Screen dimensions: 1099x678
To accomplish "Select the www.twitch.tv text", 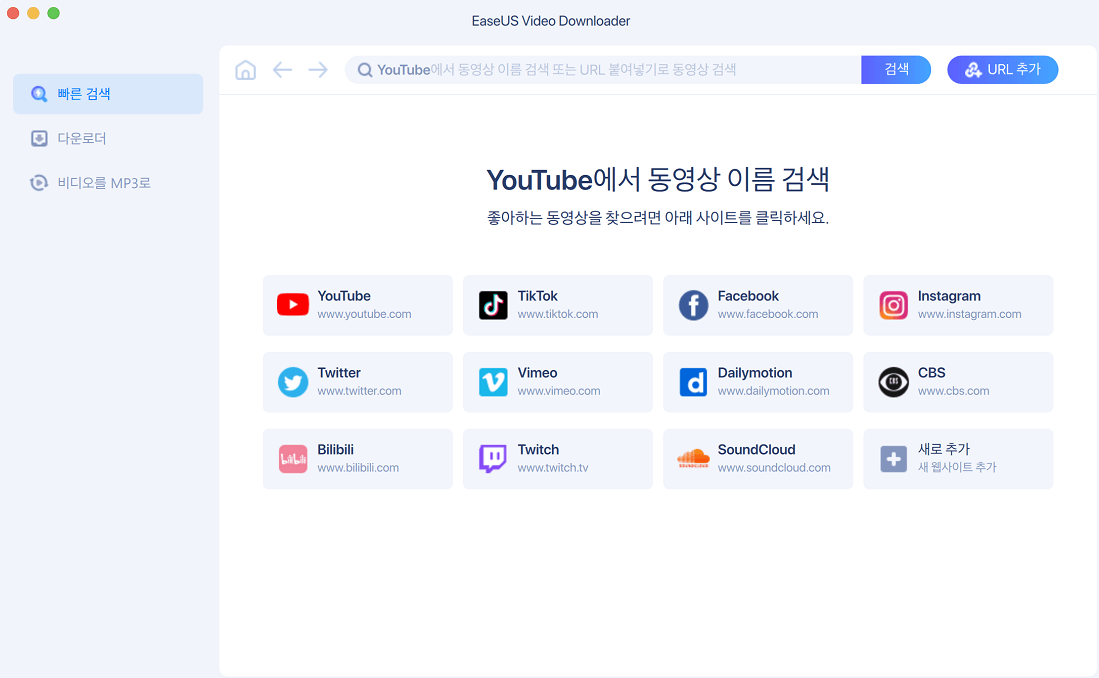I will pos(553,468).
